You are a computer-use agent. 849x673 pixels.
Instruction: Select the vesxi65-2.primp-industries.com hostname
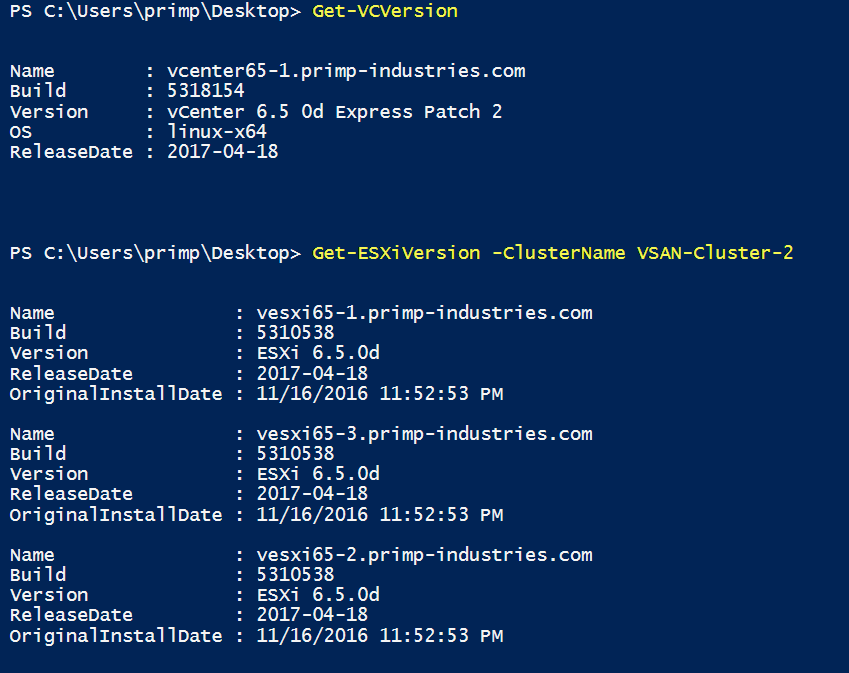[424, 555]
